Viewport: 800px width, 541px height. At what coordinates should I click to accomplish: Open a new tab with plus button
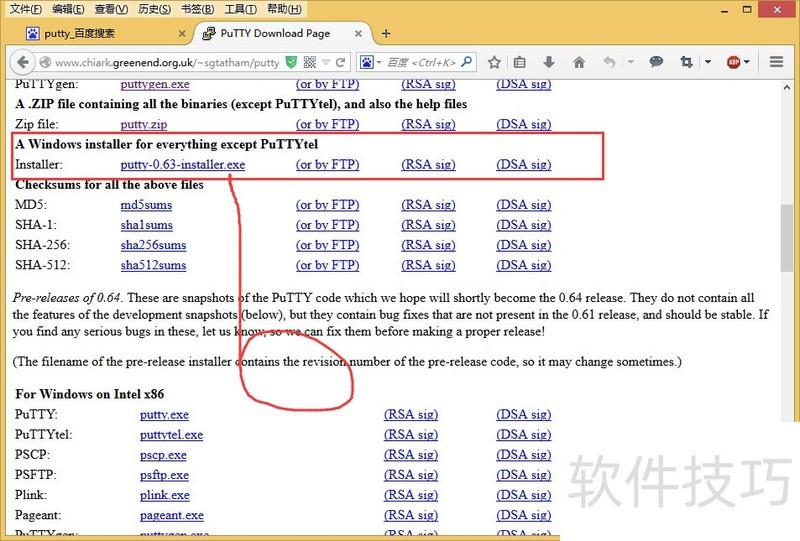[385, 33]
